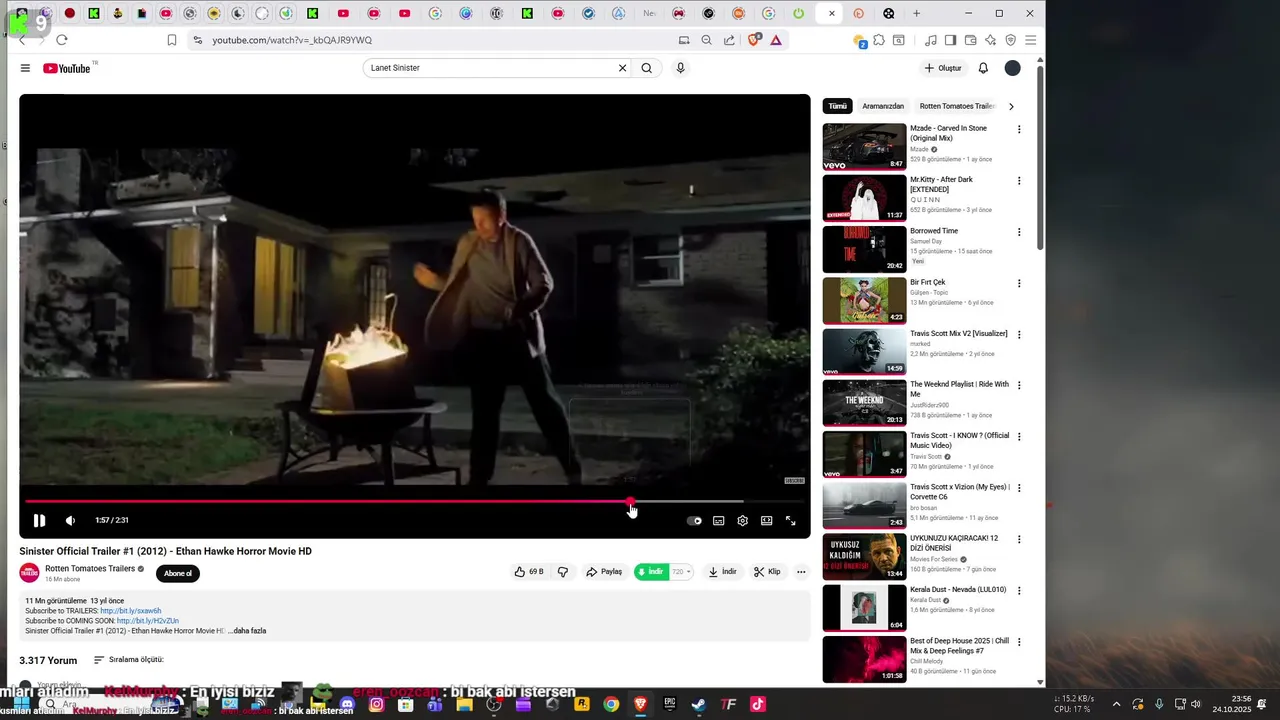Click the Oluştur create button
Screen dimensions: 1280x720
pyautogui.click(x=942, y=68)
